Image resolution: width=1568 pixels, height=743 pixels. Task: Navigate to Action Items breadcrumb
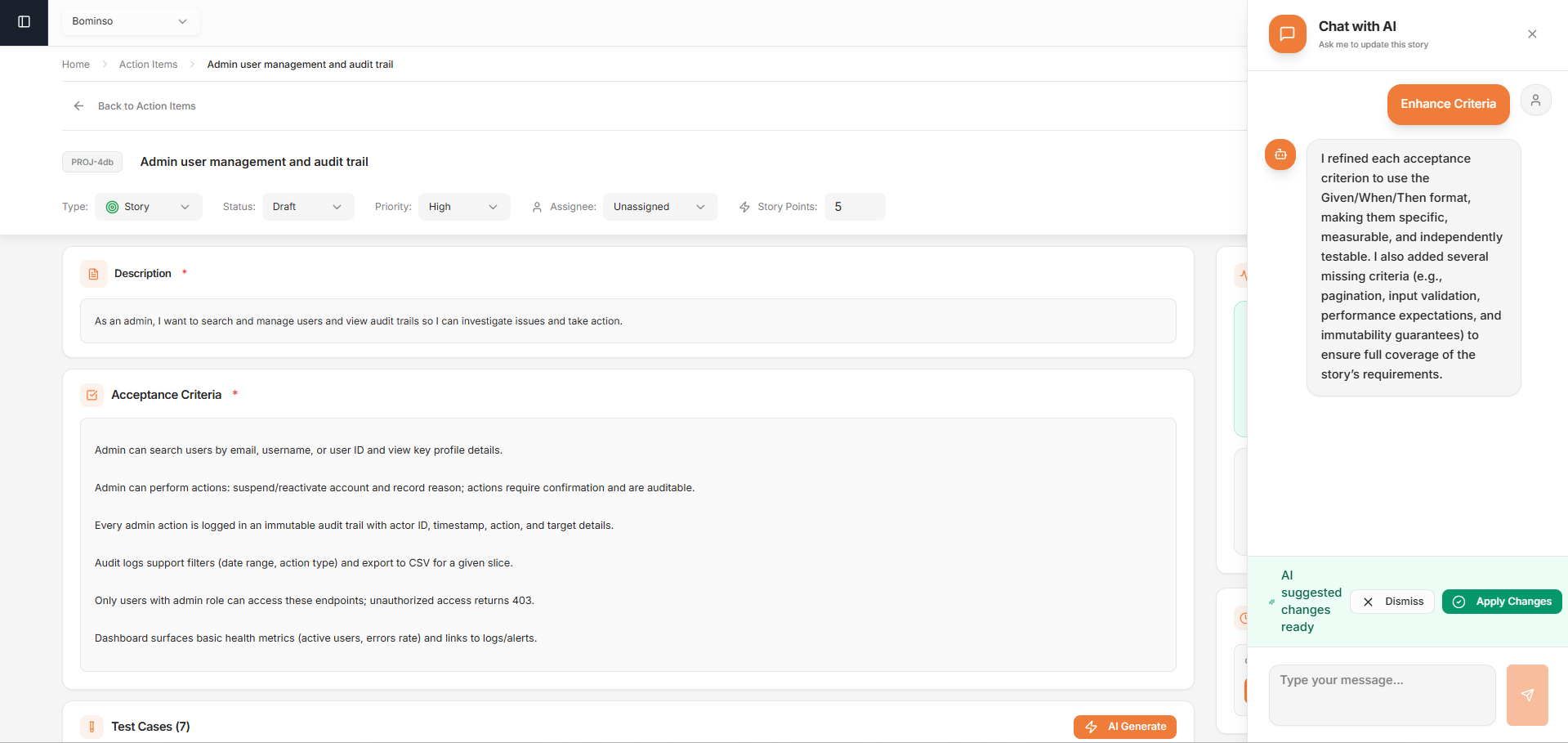pyautogui.click(x=148, y=65)
